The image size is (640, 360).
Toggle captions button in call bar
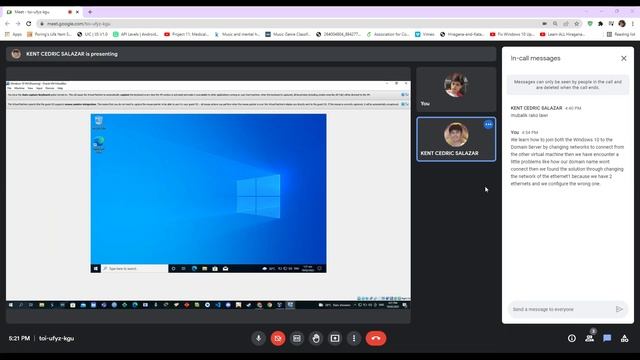[297, 338]
